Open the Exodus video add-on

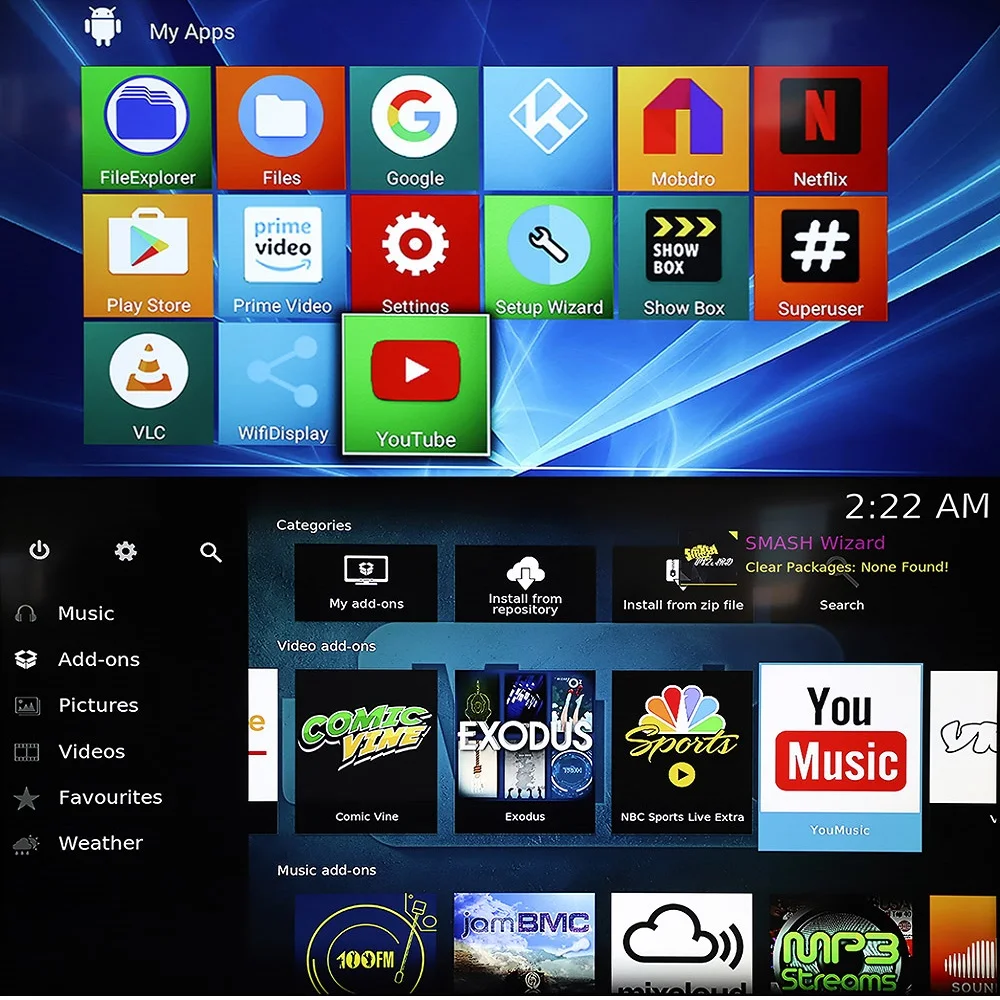pyautogui.click(x=525, y=751)
